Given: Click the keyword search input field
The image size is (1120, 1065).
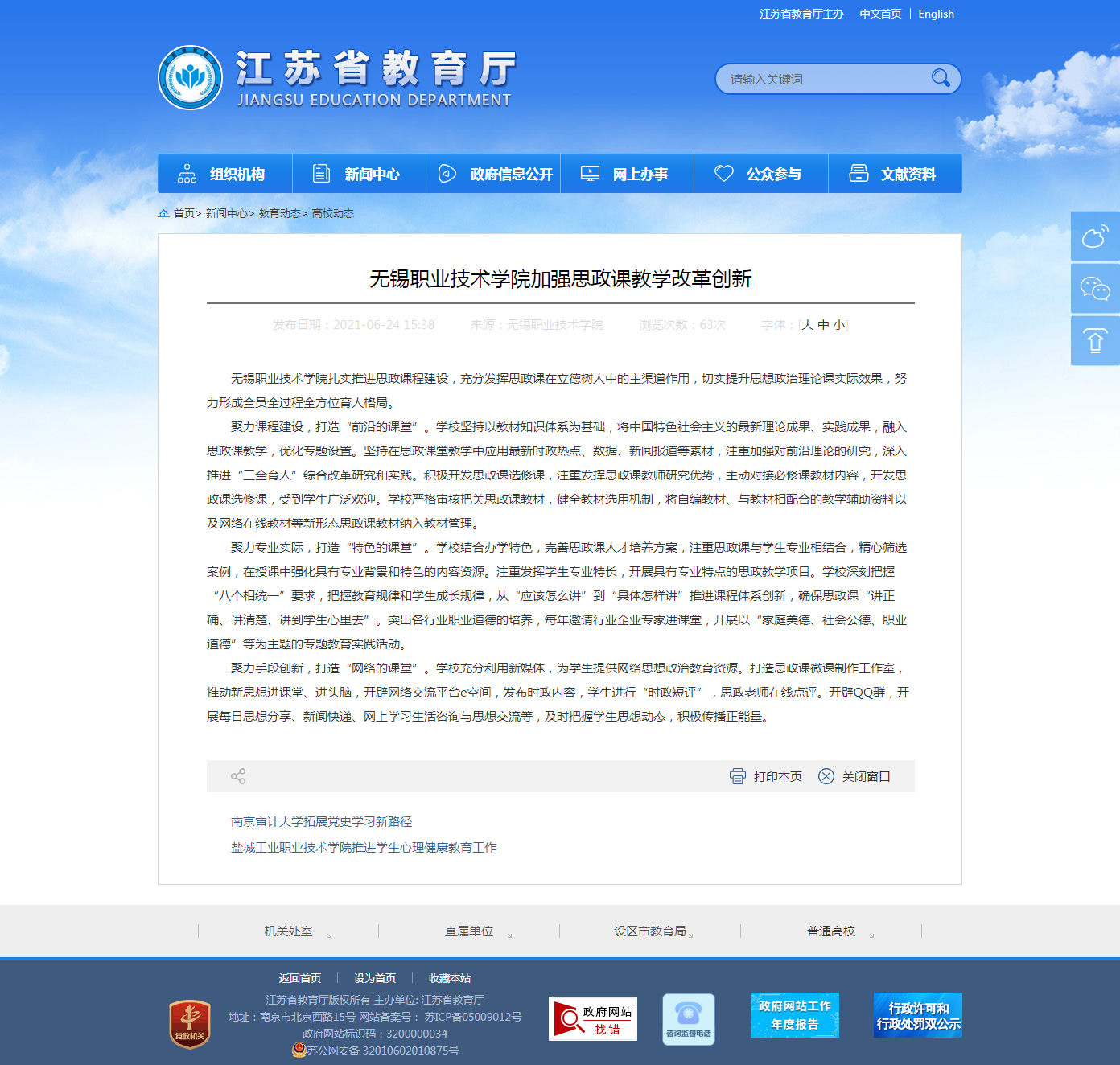Looking at the screenshot, I should (821, 79).
